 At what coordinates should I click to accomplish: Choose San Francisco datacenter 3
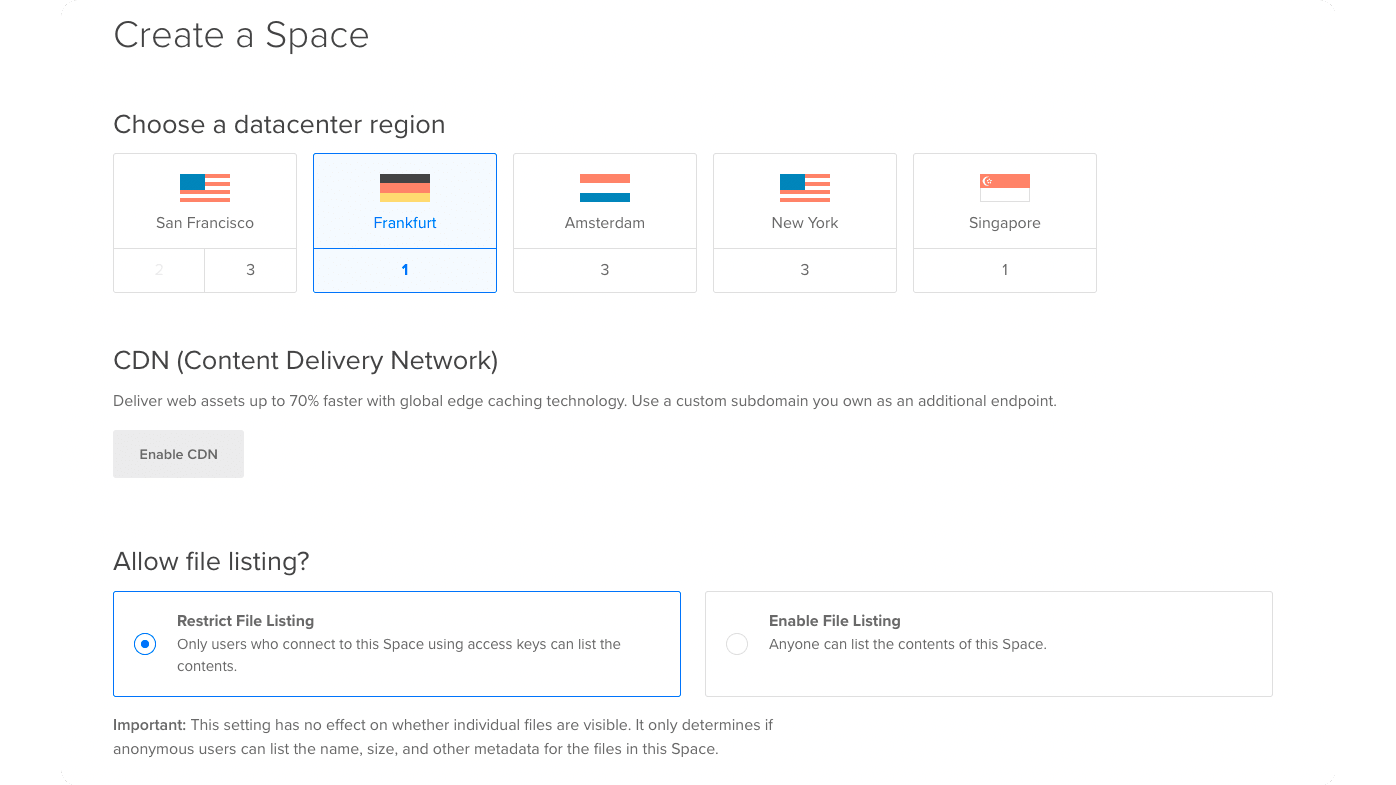point(250,270)
